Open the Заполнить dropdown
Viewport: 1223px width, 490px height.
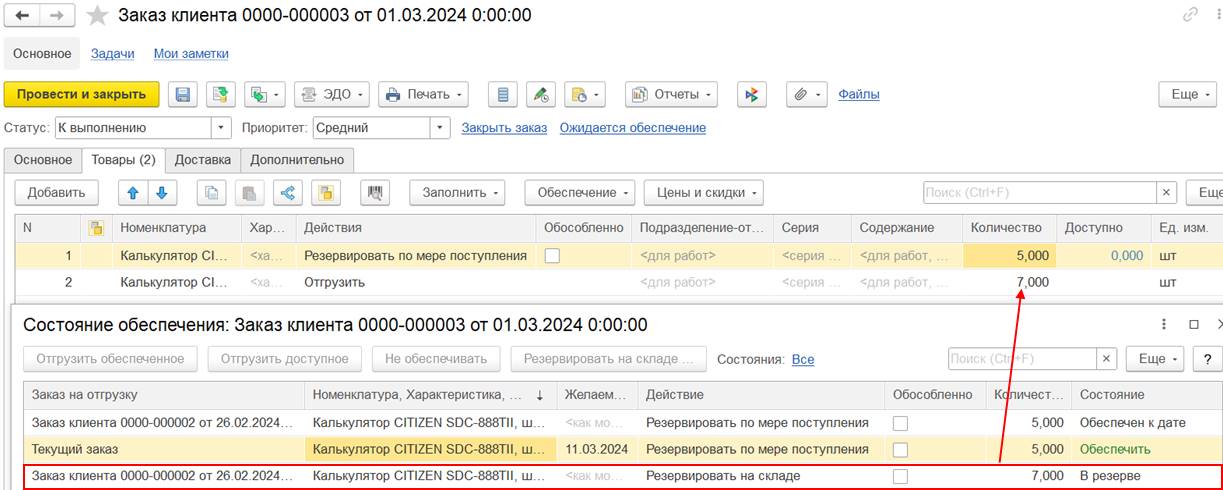coord(458,193)
